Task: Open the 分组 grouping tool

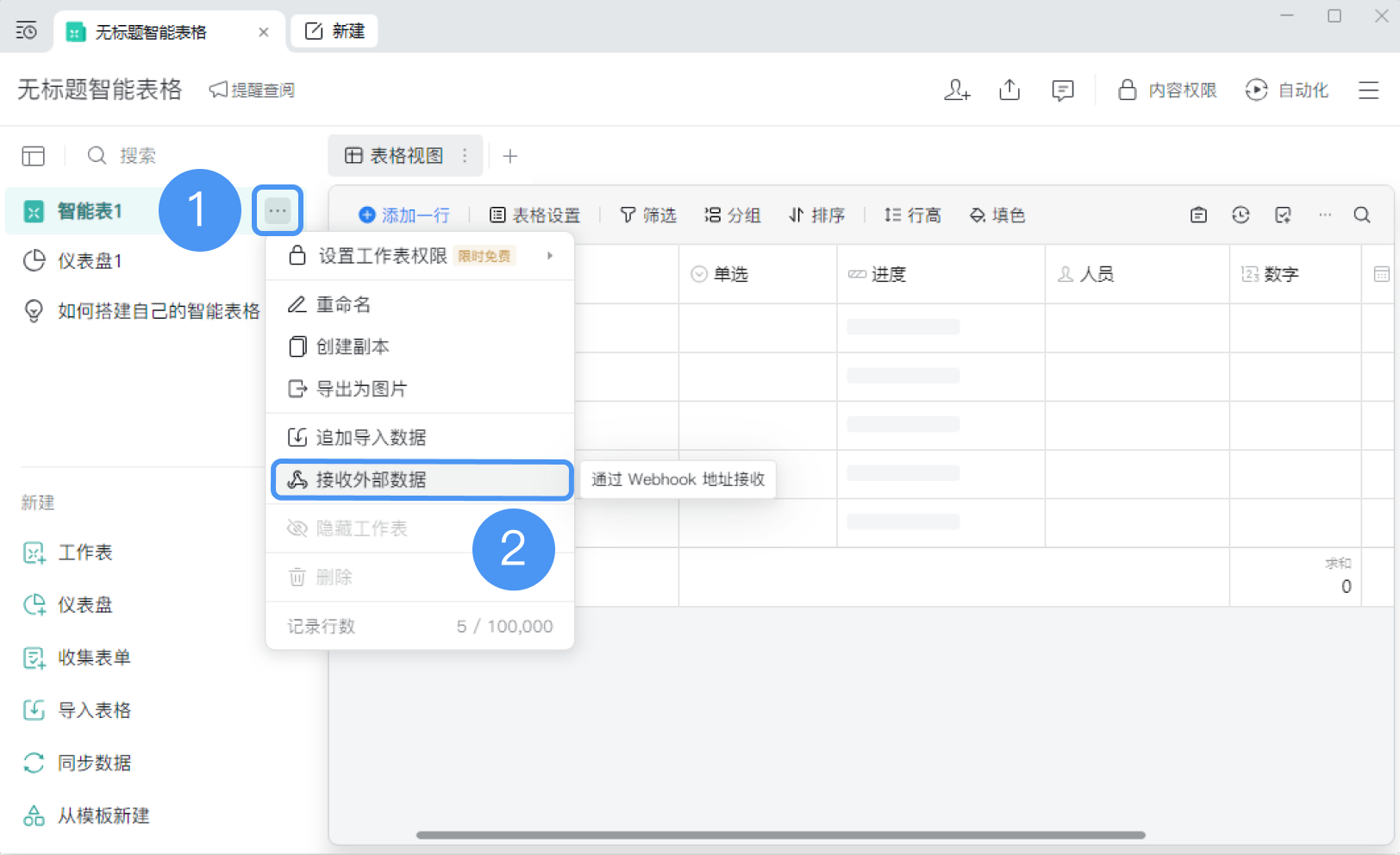Action: coord(733,215)
